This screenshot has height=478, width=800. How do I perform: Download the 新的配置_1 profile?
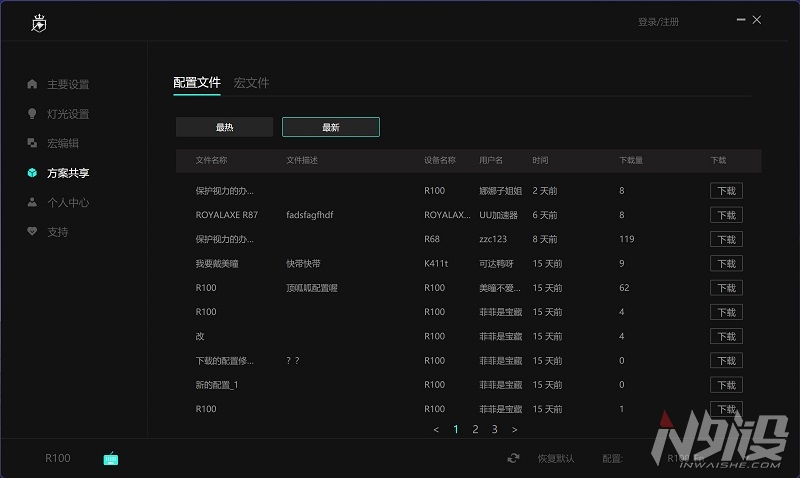pyautogui.click(x=727, y=385)
